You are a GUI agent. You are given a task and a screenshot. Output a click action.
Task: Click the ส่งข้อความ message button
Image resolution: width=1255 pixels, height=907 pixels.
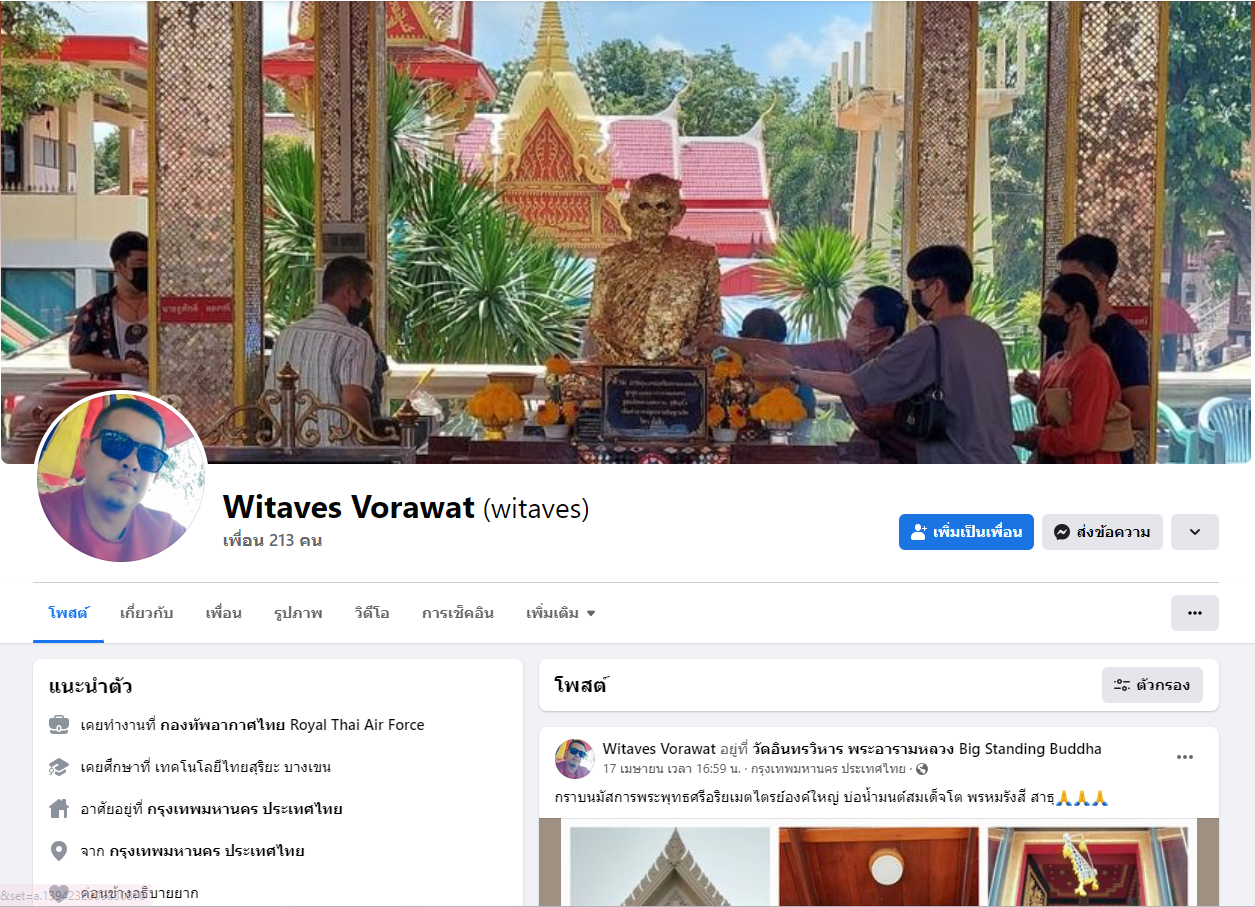pyautogui.click(x=1102, y=532)
